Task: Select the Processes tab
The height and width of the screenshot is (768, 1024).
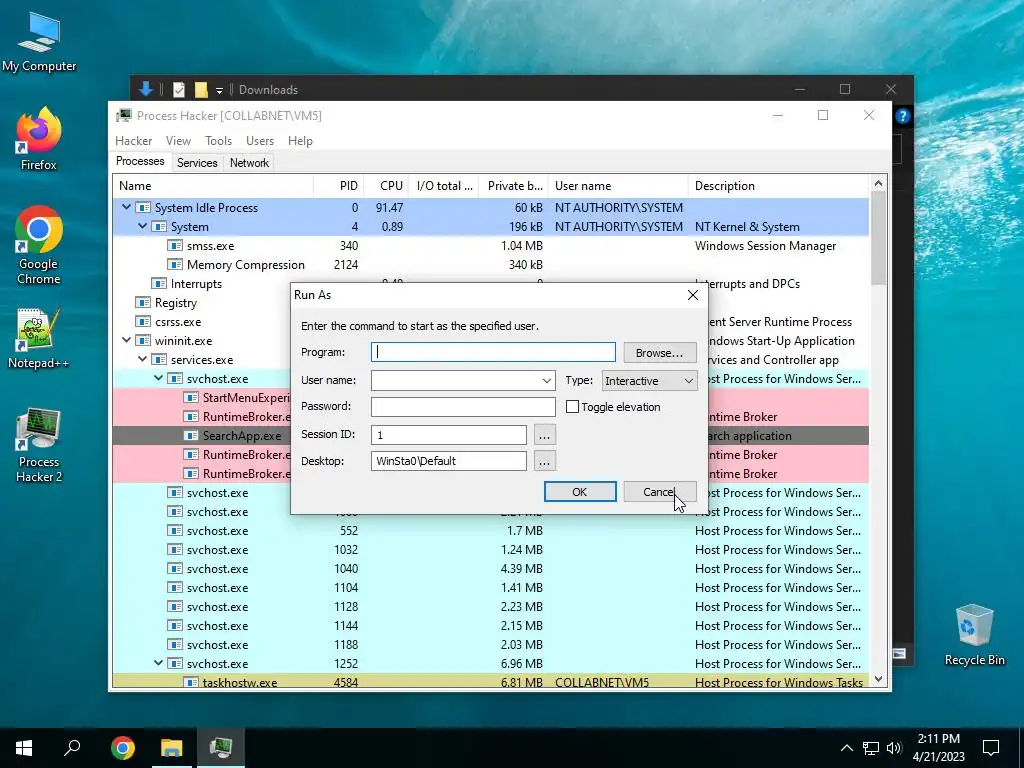Action: pyautogui.click(x=140, y=161)
